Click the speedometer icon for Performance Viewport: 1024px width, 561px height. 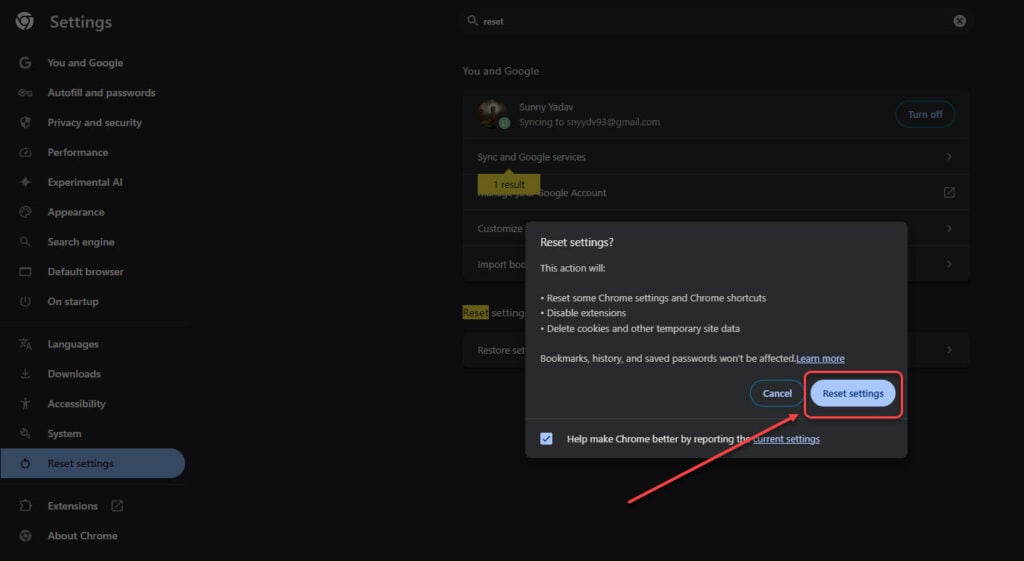[x=25, y=152]
